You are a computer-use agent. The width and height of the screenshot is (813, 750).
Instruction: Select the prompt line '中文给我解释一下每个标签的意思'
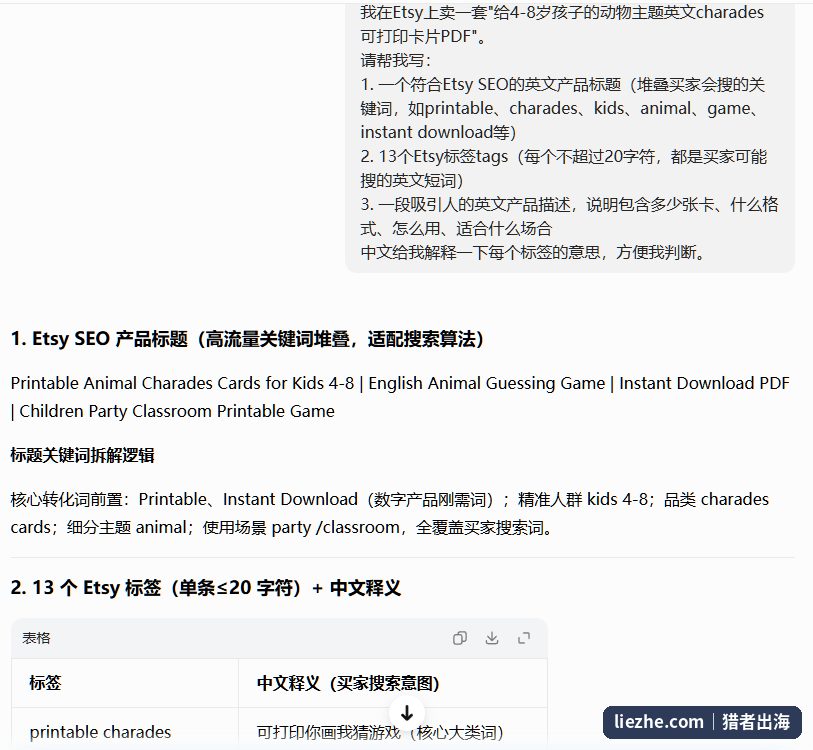pos(532,252)
